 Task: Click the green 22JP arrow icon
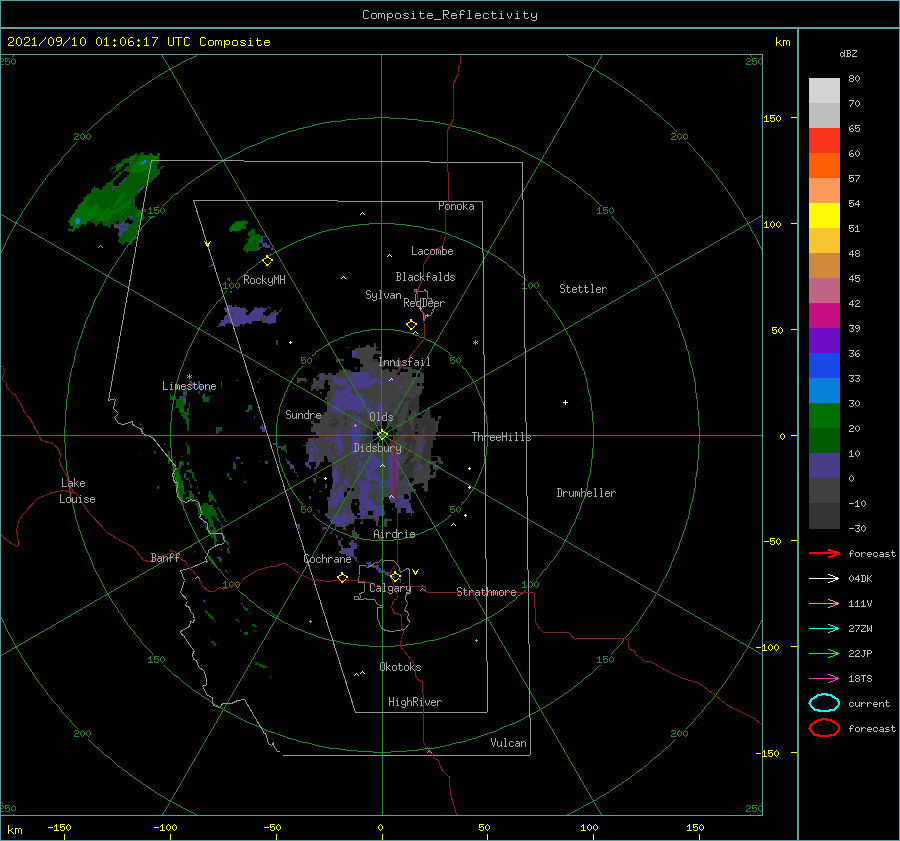pyautogui.click(x=824, y=653)
